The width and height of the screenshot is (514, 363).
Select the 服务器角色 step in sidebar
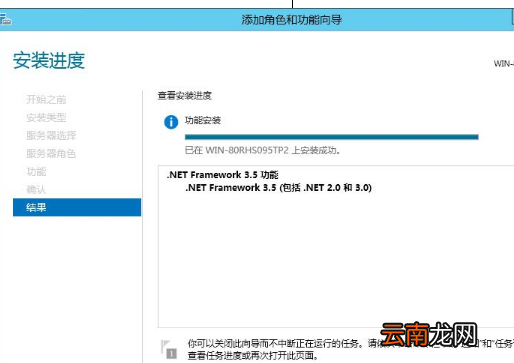click(x=51, y=153)
